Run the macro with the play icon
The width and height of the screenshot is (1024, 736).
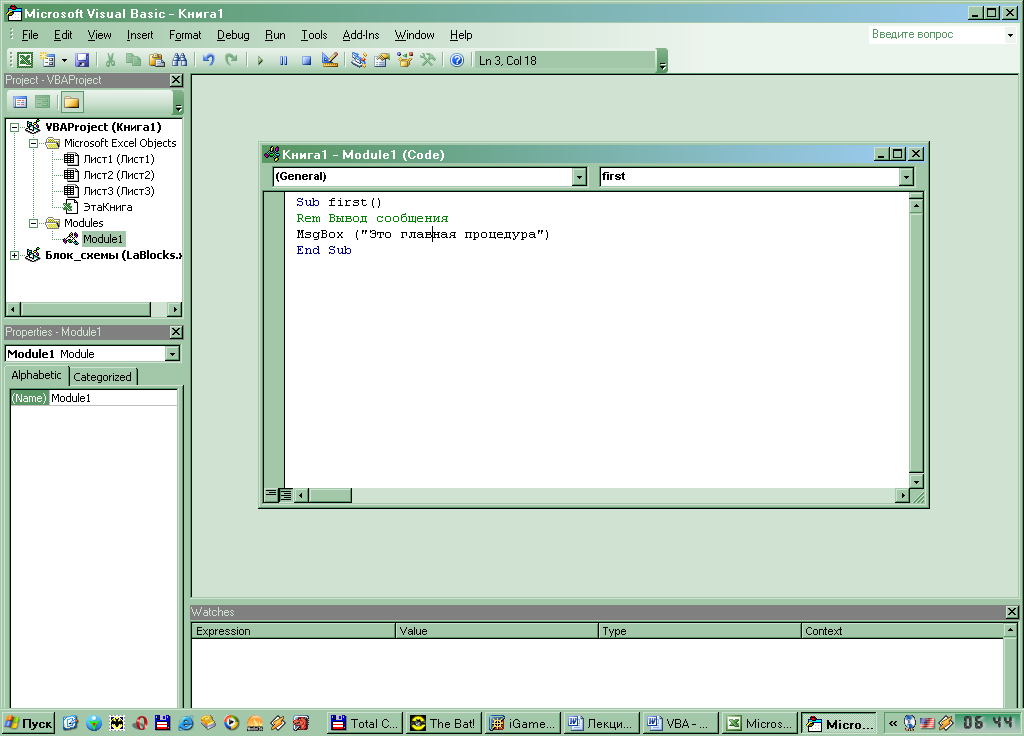[260, 60]
